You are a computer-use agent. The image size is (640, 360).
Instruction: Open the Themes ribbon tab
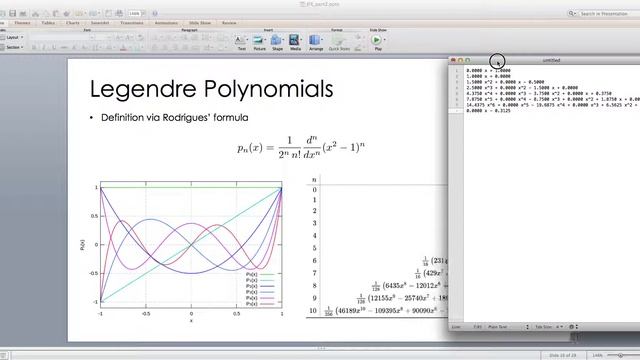tap(22, 23)
